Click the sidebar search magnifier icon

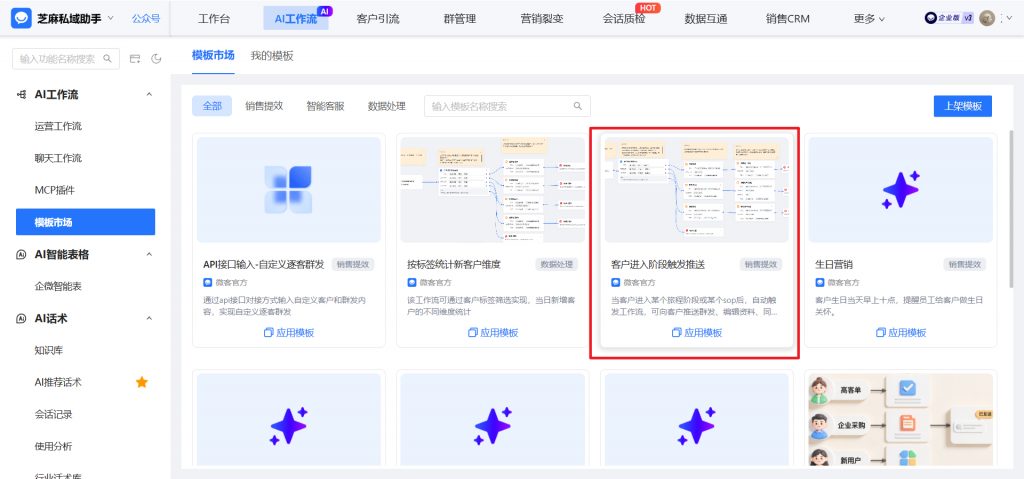coord(108,59)
